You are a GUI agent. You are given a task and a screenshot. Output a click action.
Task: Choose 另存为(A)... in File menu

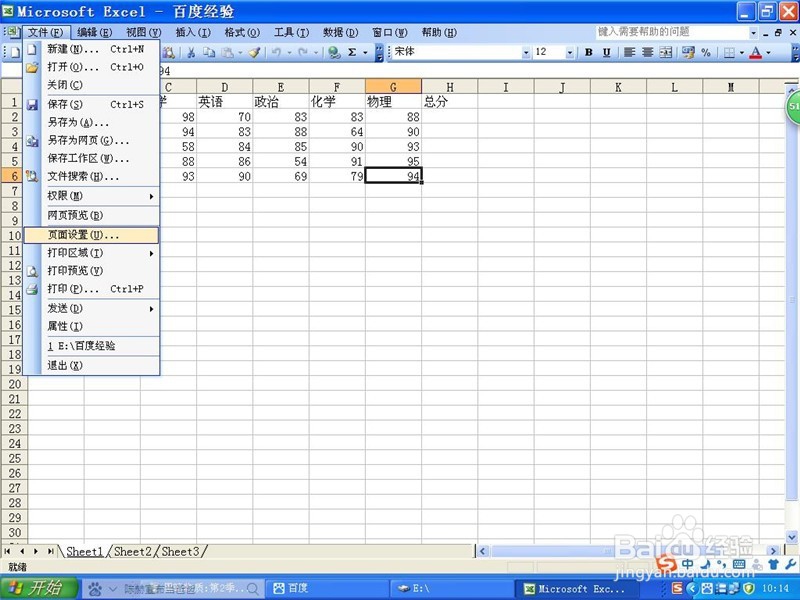[x=92, y=122]
